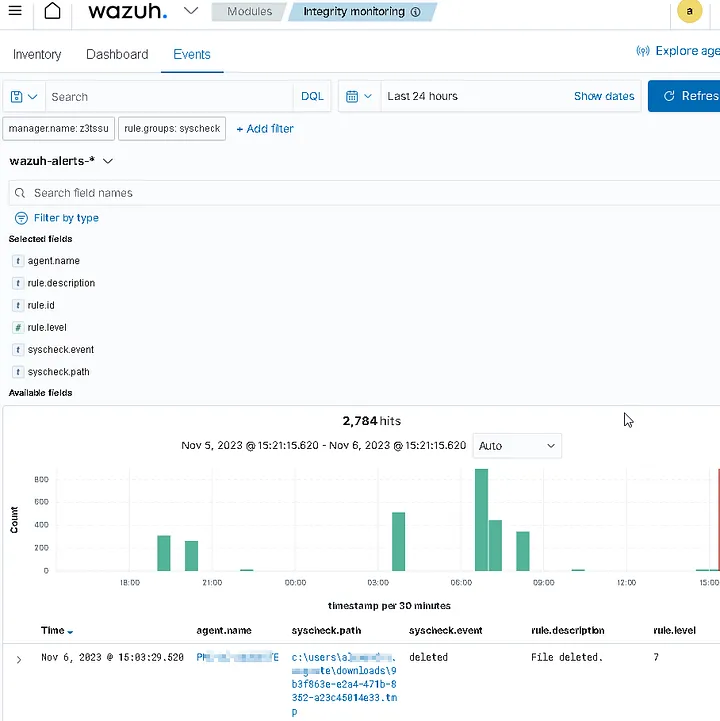Click the syscheck.path selected field
Screen dimensions: 720x721
[58, 372]
